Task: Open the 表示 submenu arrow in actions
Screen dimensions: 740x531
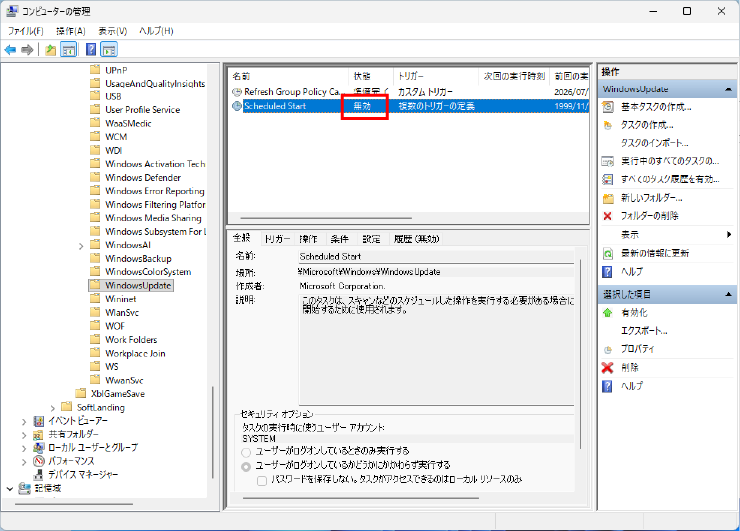Action: (x=729, y=235)
